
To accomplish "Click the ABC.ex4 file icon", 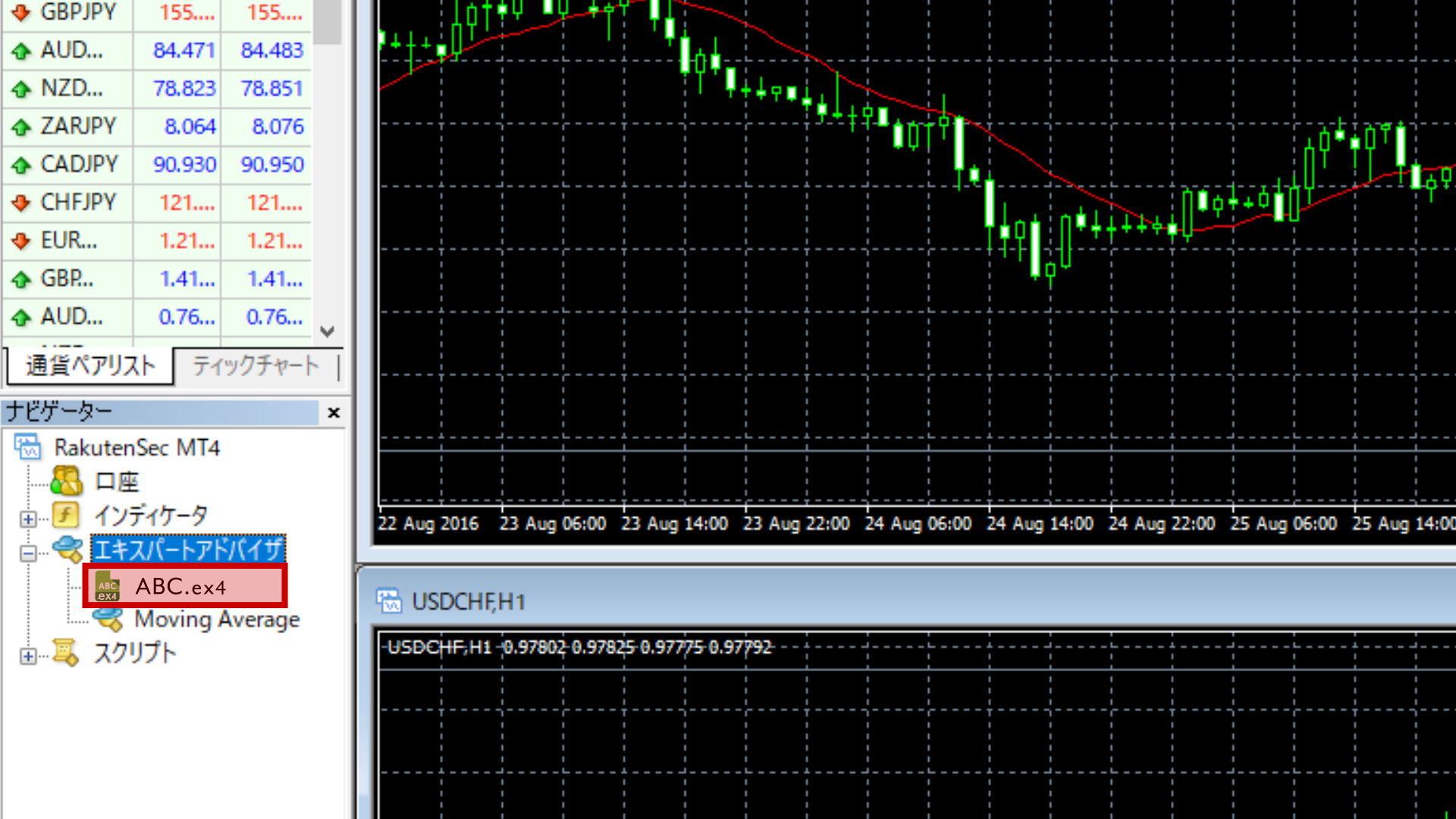I will (x=107, y=587).
